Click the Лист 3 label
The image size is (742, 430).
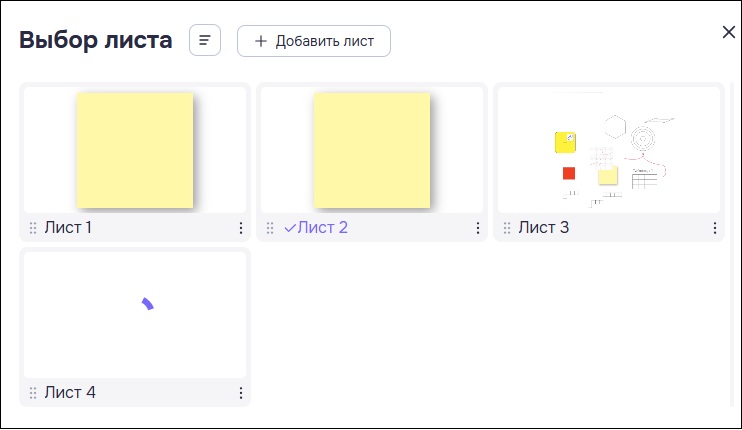(544, 228)
